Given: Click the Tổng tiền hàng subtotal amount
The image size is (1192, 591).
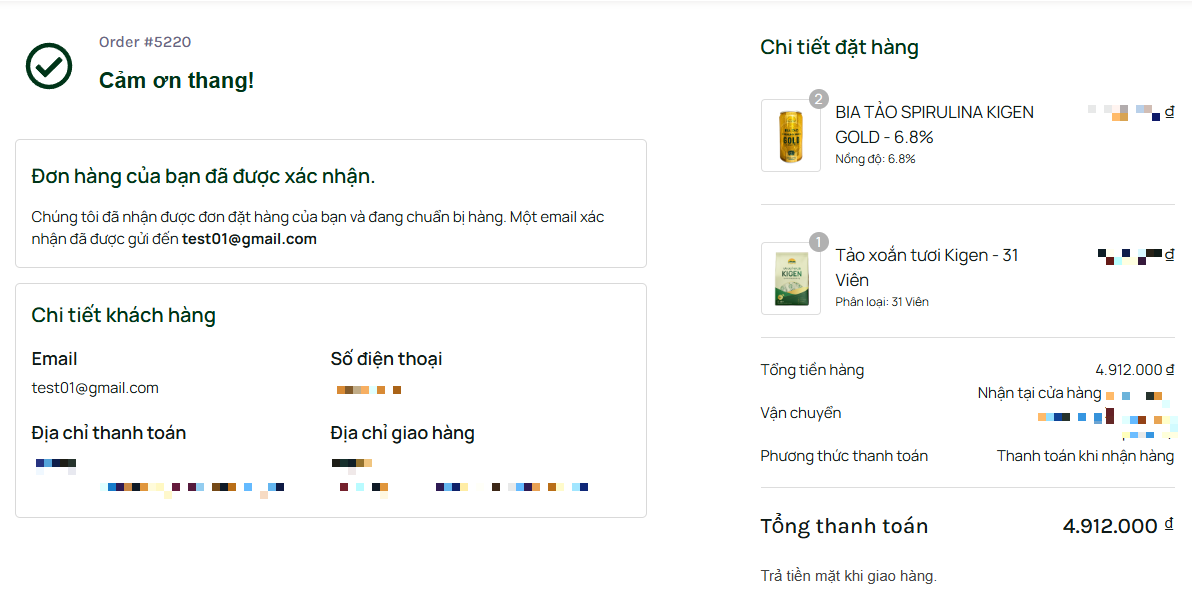Looking at the screenshot, I should tap(1134, 370).
